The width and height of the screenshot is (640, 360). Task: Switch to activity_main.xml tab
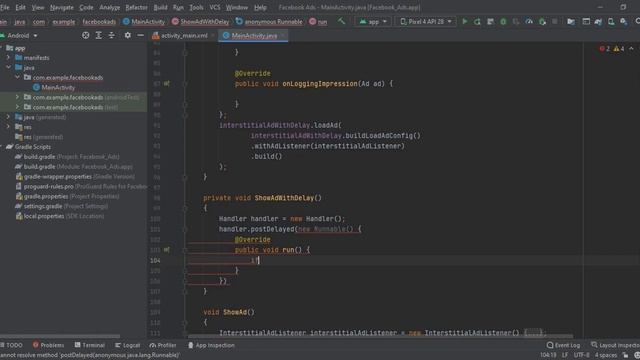point(184,36)
